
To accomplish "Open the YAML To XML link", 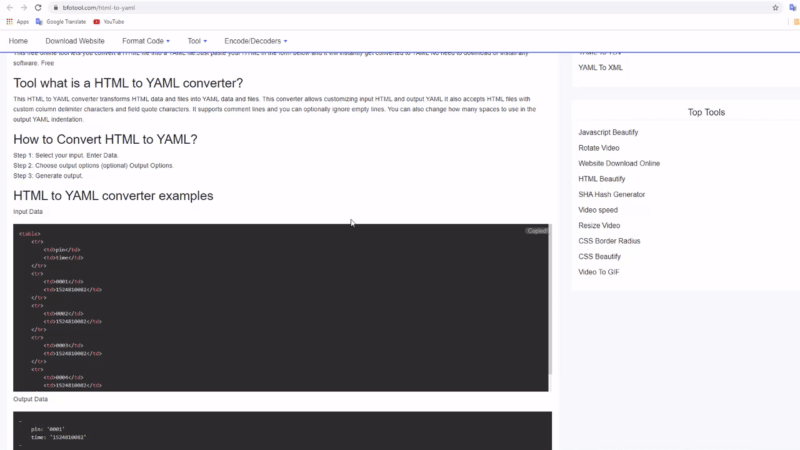I will tap(600, 67).
